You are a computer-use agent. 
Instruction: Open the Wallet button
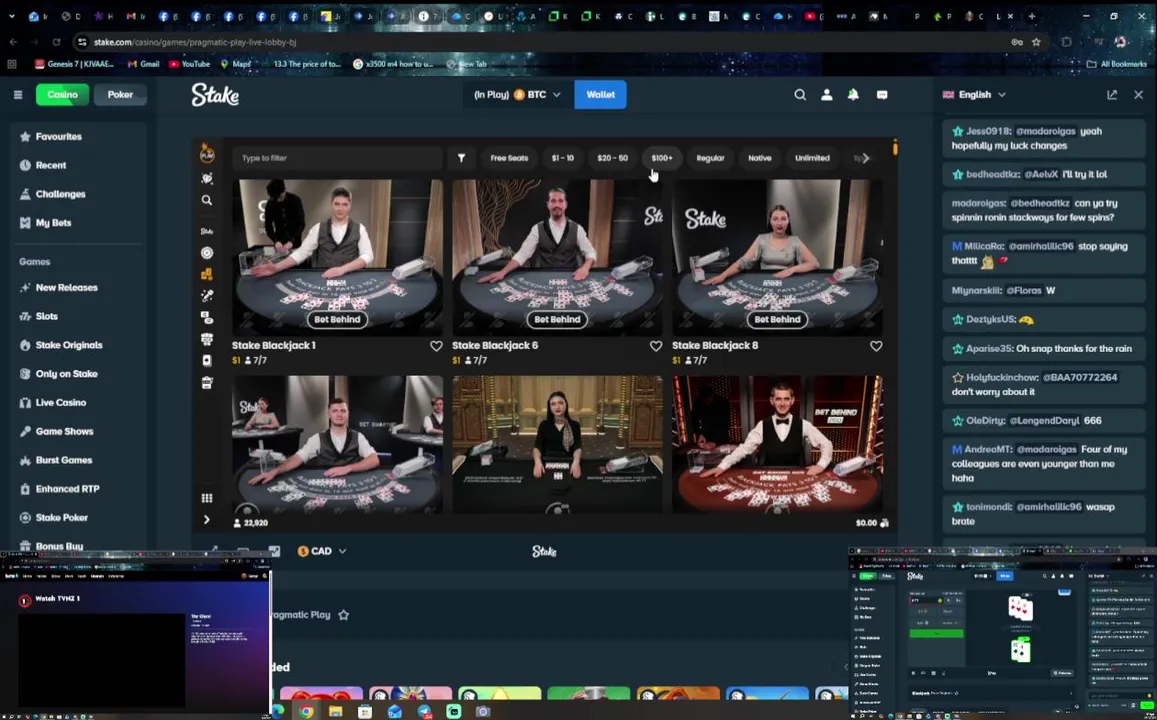pyautogui.click(x=601, y=94)
